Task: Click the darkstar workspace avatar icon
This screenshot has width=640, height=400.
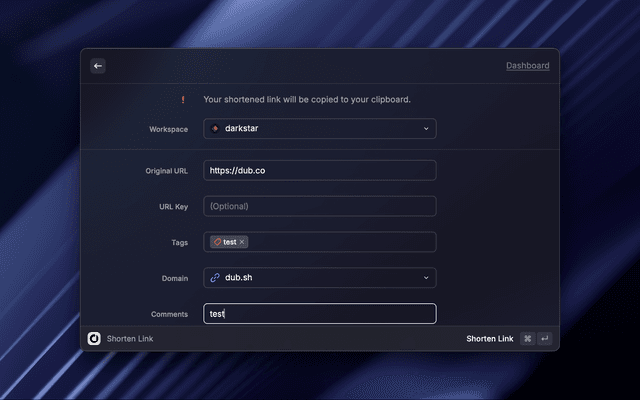Action: tap(215, 129)
